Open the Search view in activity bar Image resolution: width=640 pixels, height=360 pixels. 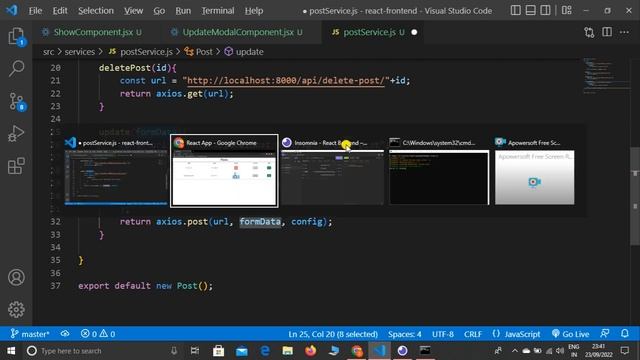tap(16, 69)
